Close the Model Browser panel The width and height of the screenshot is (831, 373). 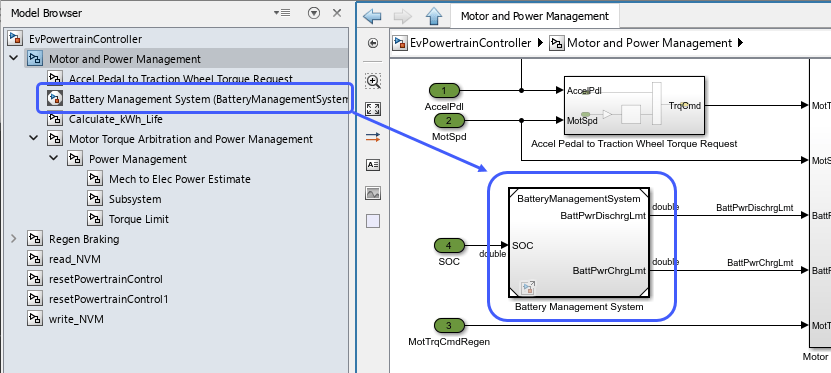337,13
